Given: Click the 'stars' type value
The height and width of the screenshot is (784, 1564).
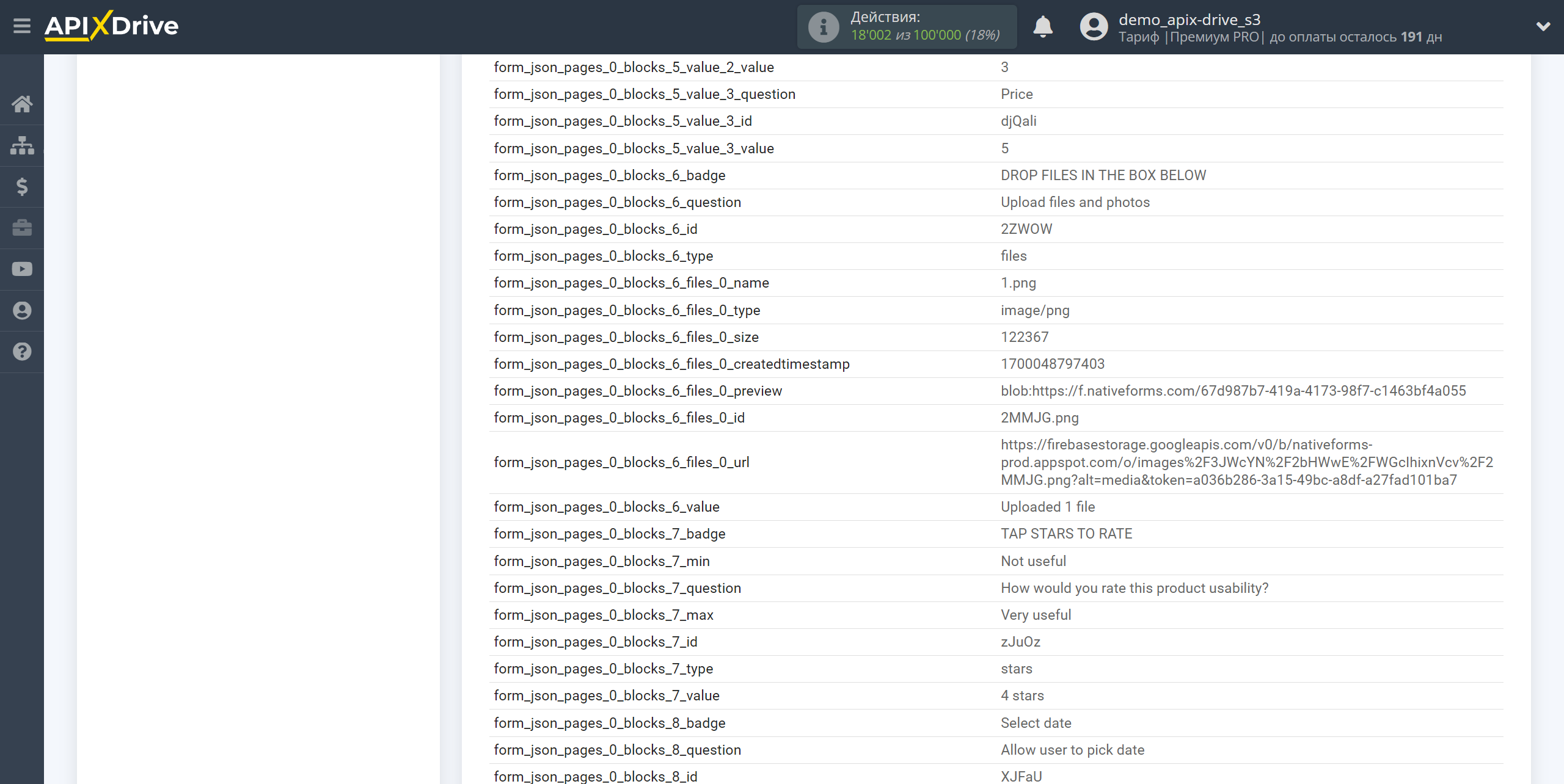Looking at the screenshot, I should pos(1016,669).
